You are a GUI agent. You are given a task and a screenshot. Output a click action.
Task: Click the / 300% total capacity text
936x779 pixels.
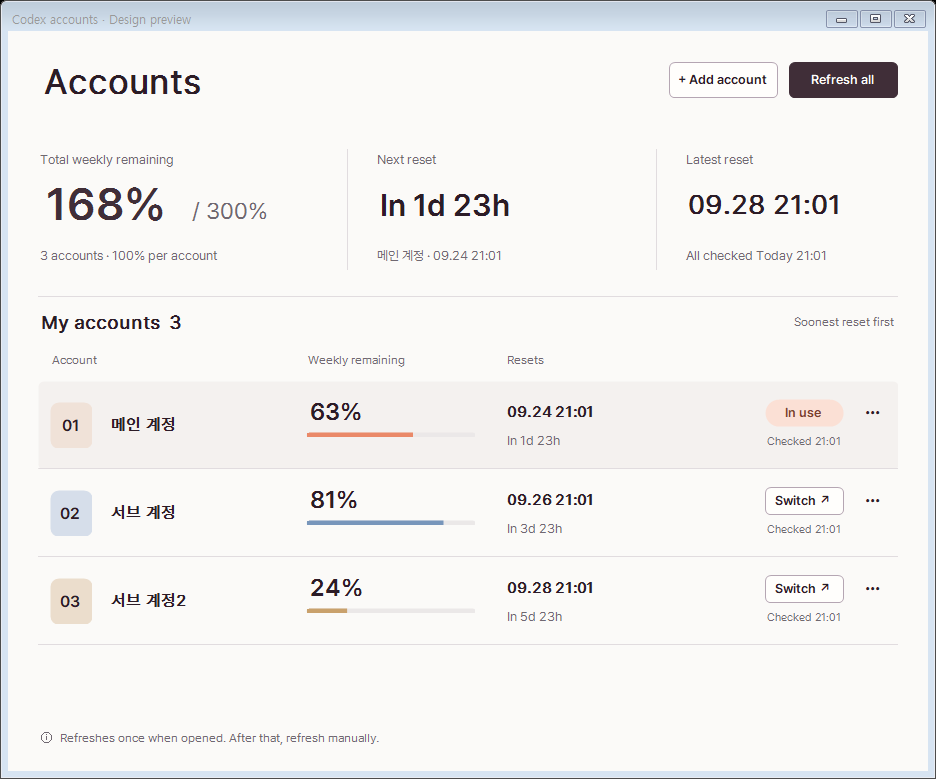(229, 211)
